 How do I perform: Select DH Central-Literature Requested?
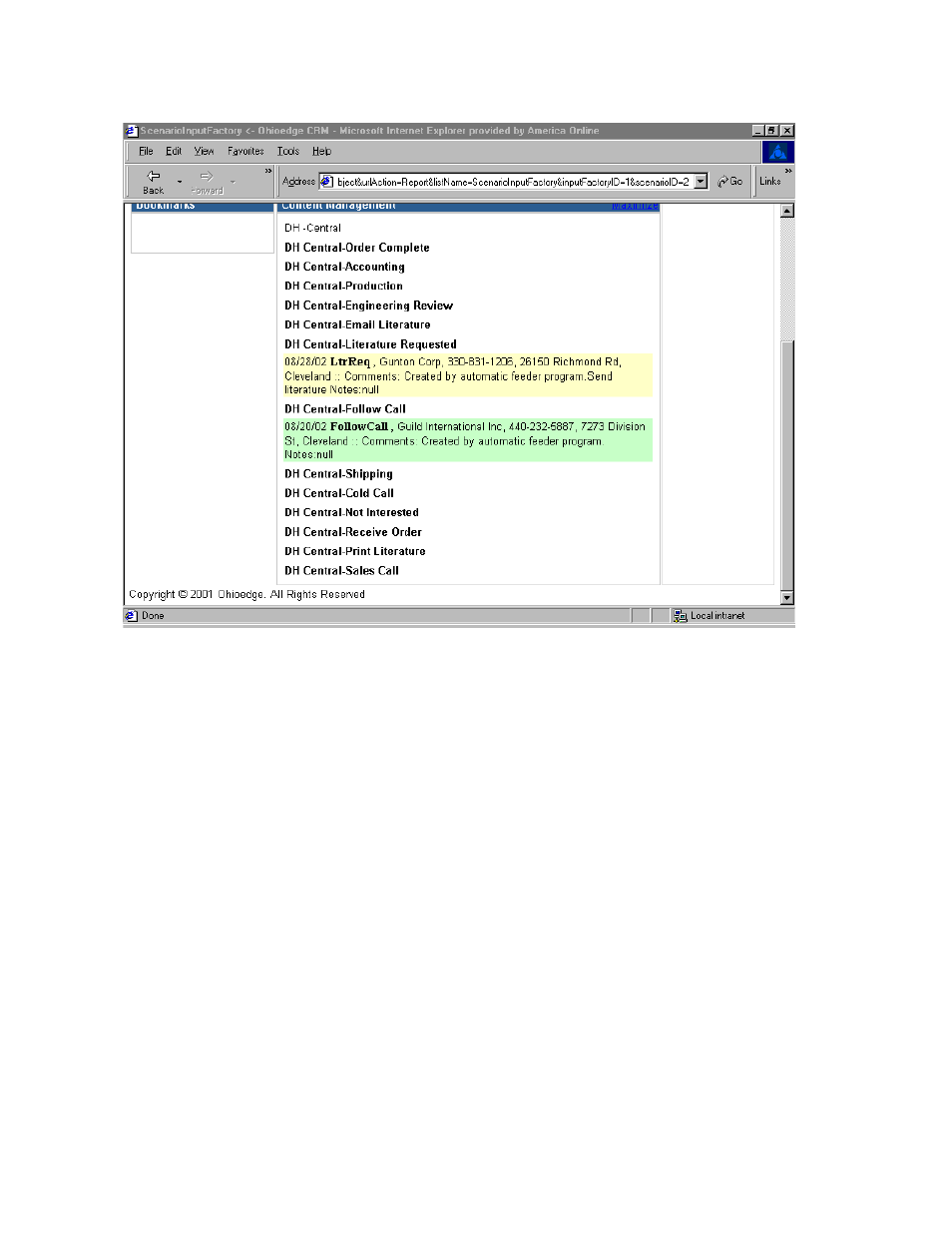click(x=370, y=344)
